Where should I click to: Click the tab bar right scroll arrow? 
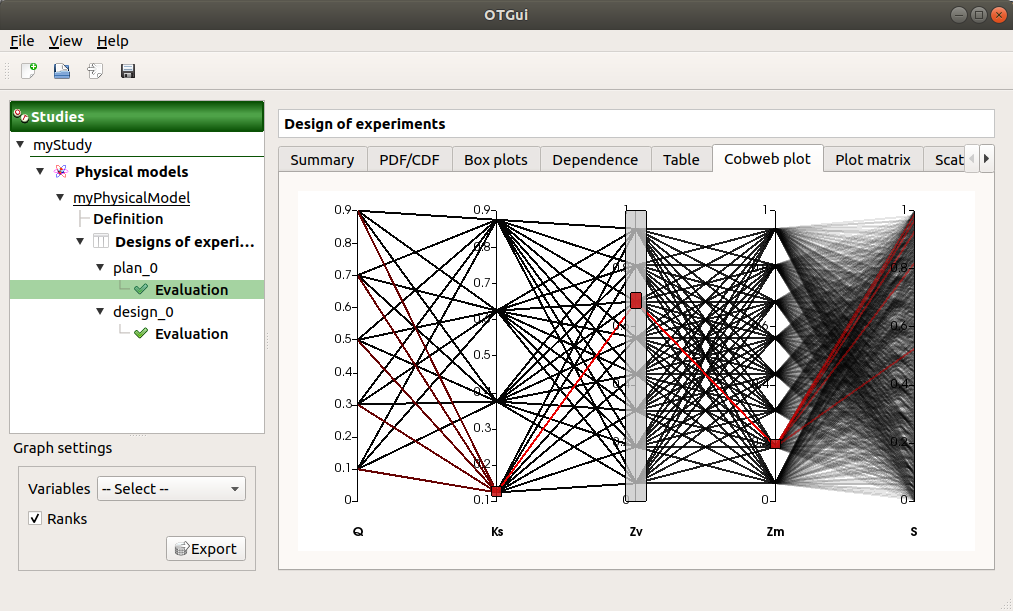point(986,158)
